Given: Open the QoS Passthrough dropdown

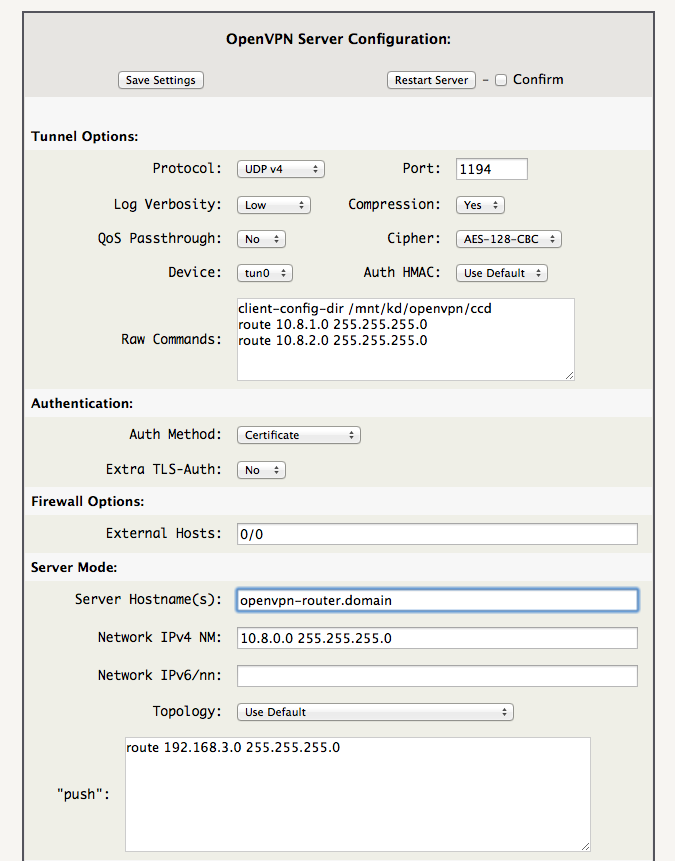Looking at the screenshot, I should (x=261, y=239).
